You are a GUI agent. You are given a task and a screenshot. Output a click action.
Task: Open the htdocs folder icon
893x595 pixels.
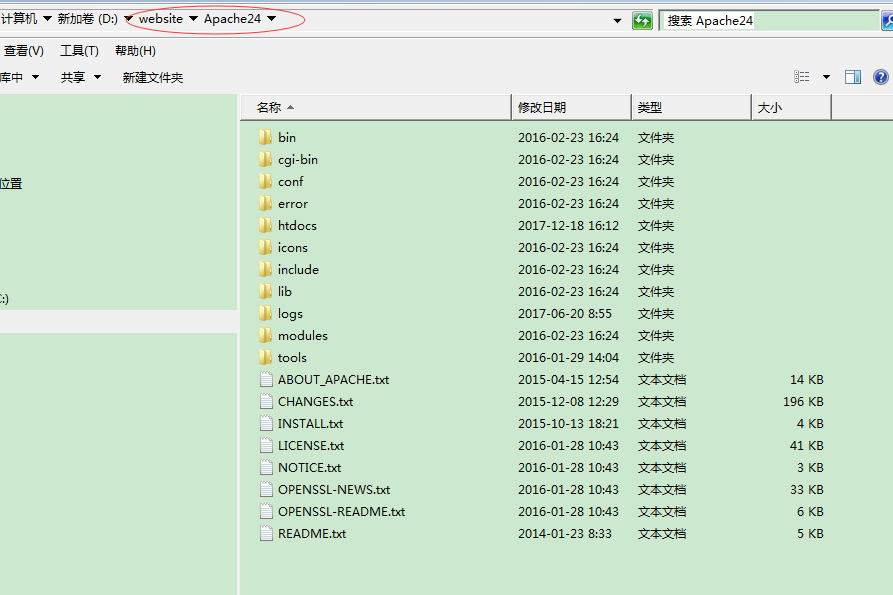tap(264, 225)
